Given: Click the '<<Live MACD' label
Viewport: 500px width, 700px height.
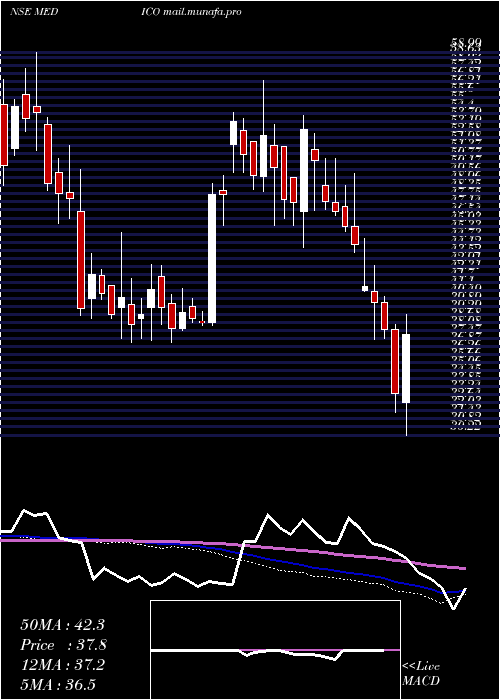Looking at the screenshot, I should pos(421,673).
